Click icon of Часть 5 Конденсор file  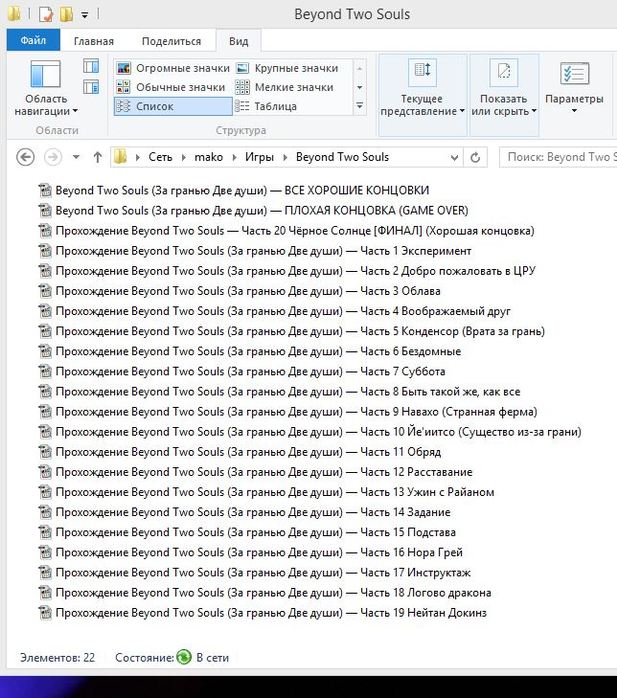tap(45, 331)
